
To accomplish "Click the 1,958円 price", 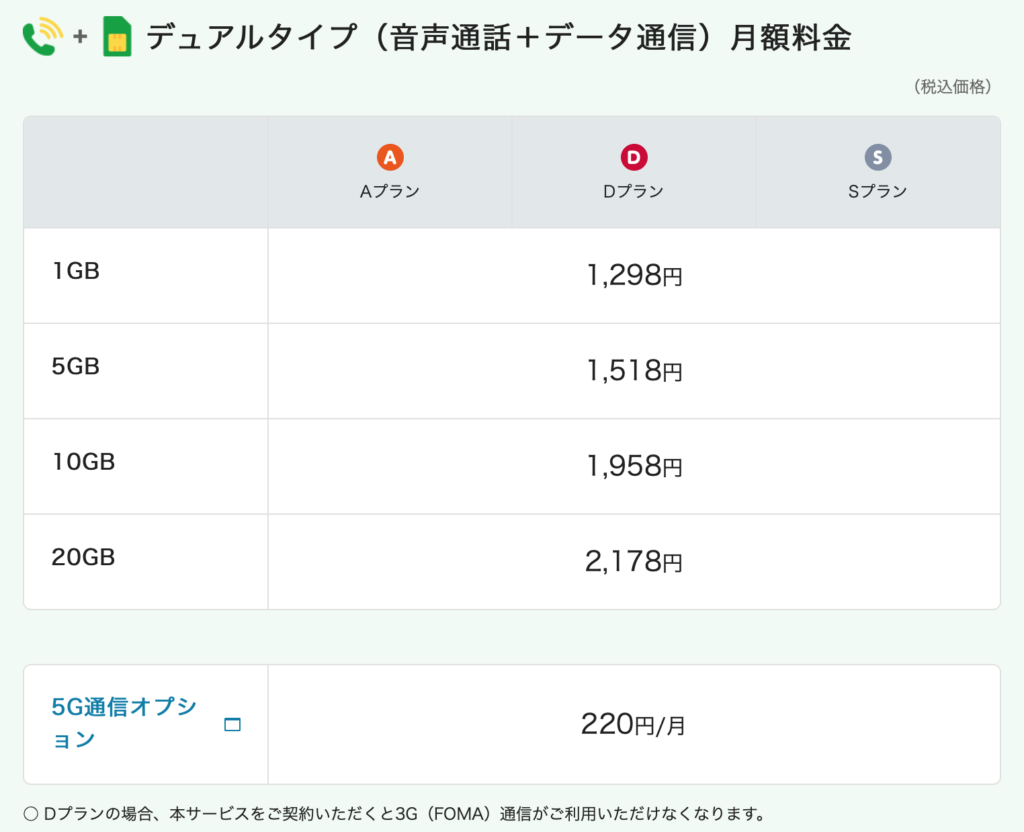I will (634, 466).
